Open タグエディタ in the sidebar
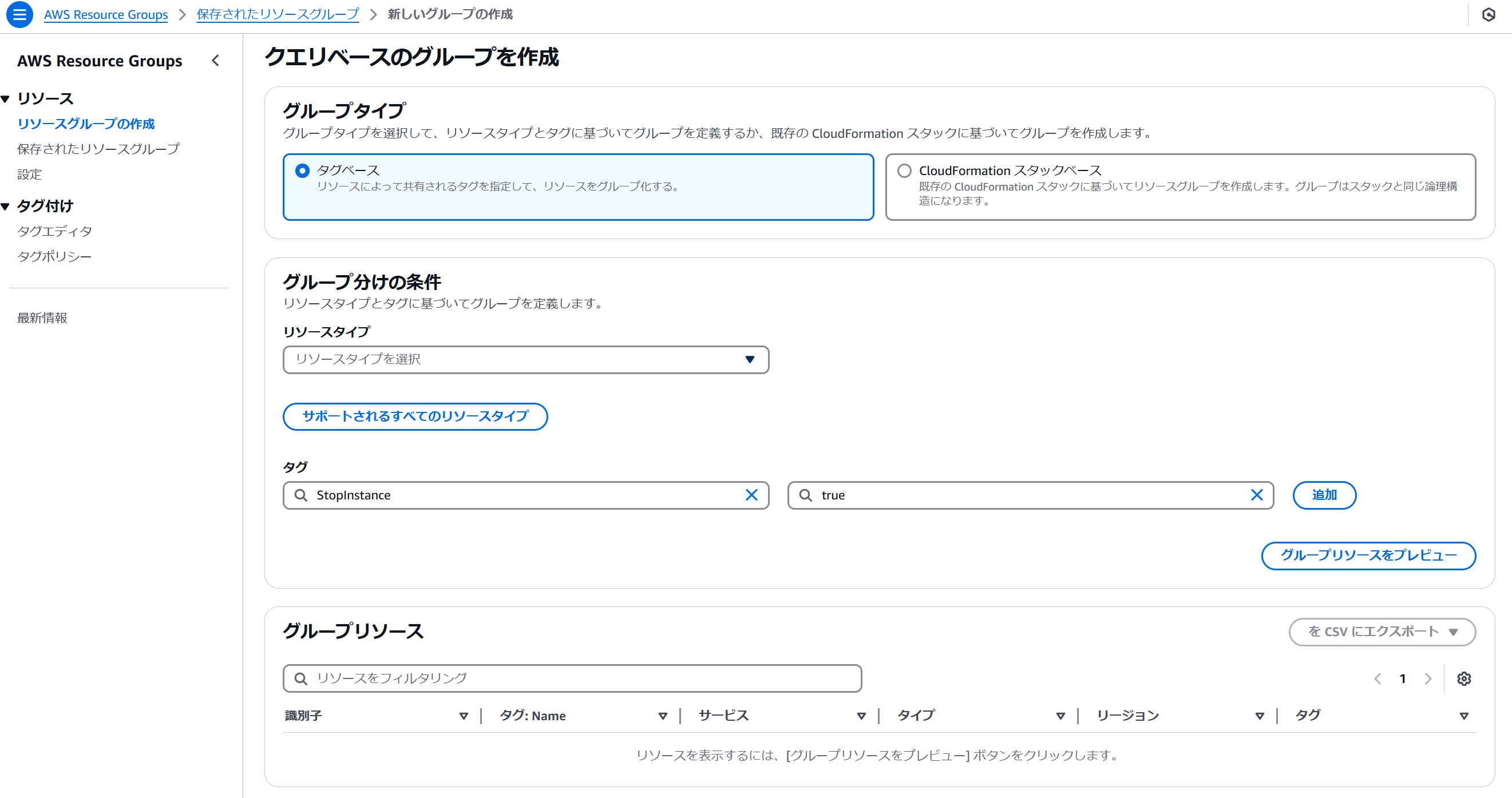The image size is (1512, 798). [x=54, y=231]
